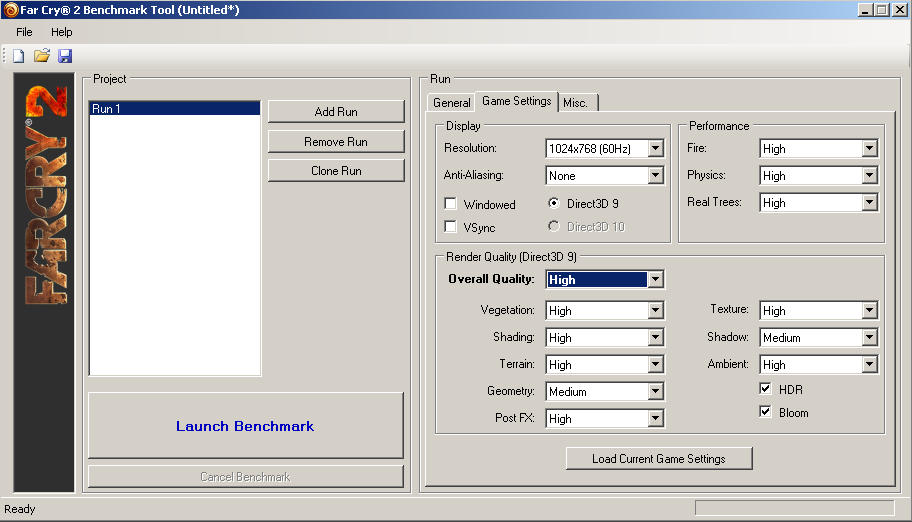The width and height of the screenshot is (912, 522).
Task: Click the Open project folder icon
Action: pyautogui.click(x=42, y=56)
